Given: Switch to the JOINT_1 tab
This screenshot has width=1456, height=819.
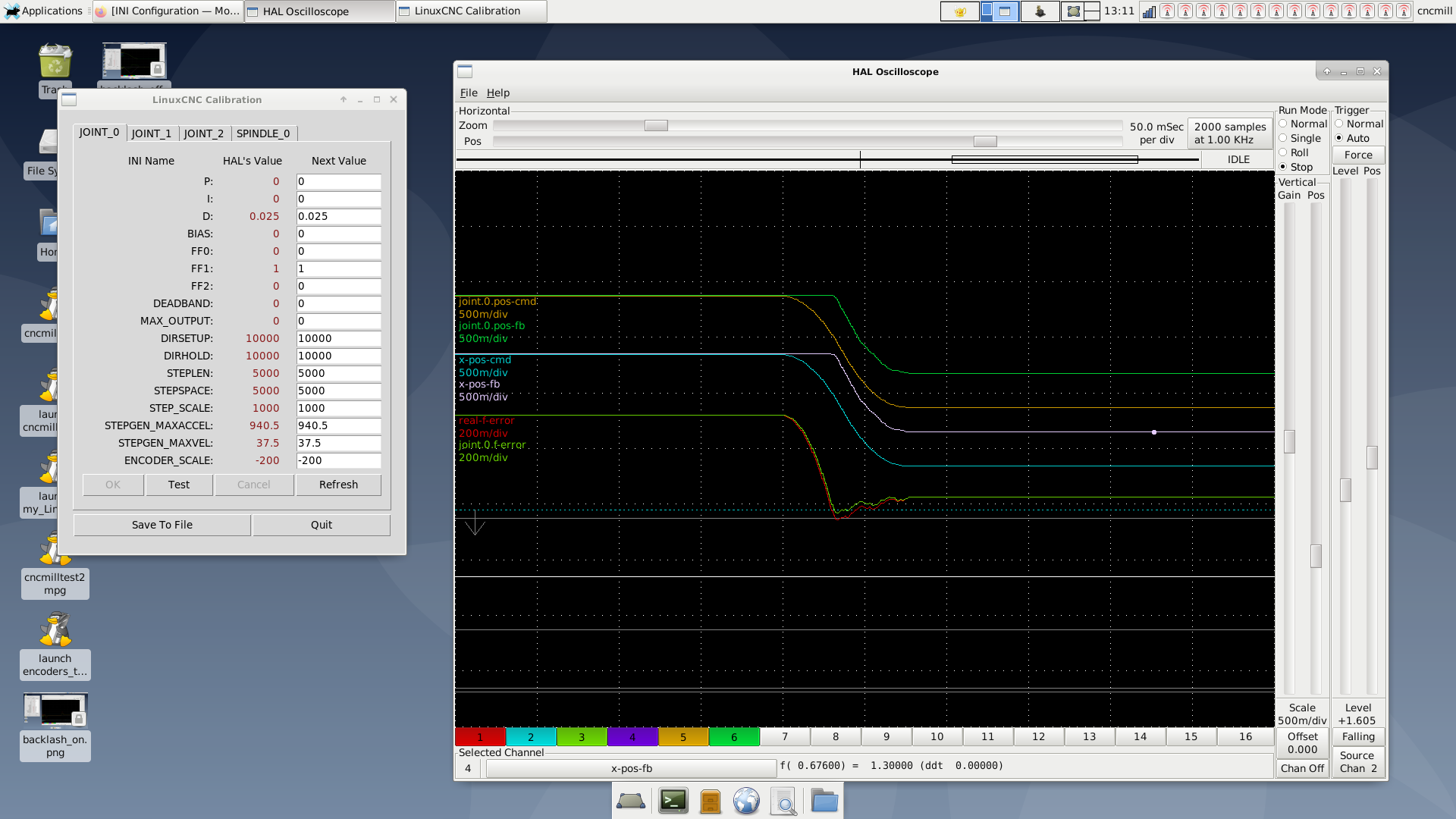Looking at the screenshot, I should coord(152,133).
